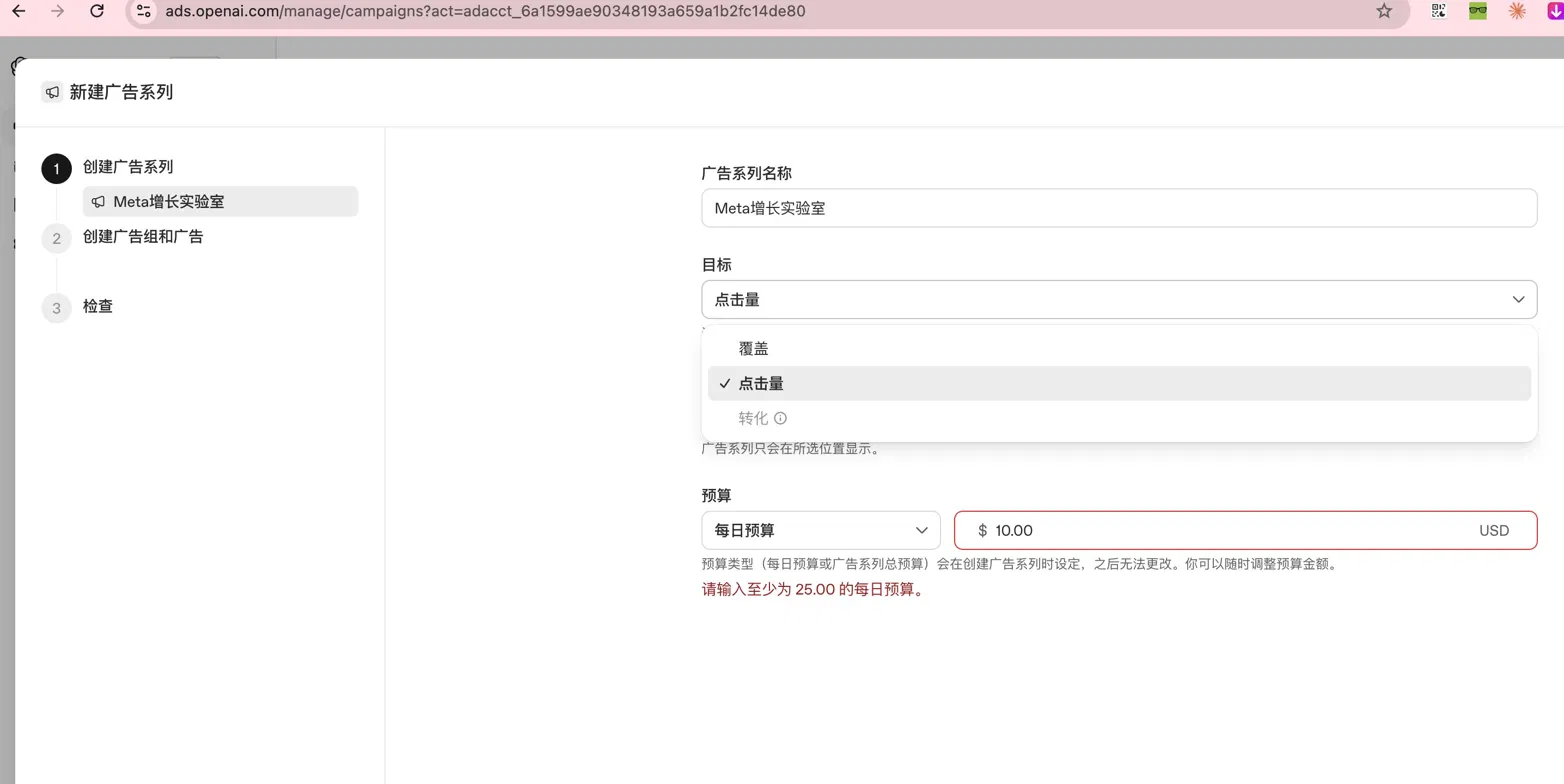The width and height of the screenshot is (1564, 784).
Task: Click the 新建广告系列 dialog title
Action: [121, 92]
